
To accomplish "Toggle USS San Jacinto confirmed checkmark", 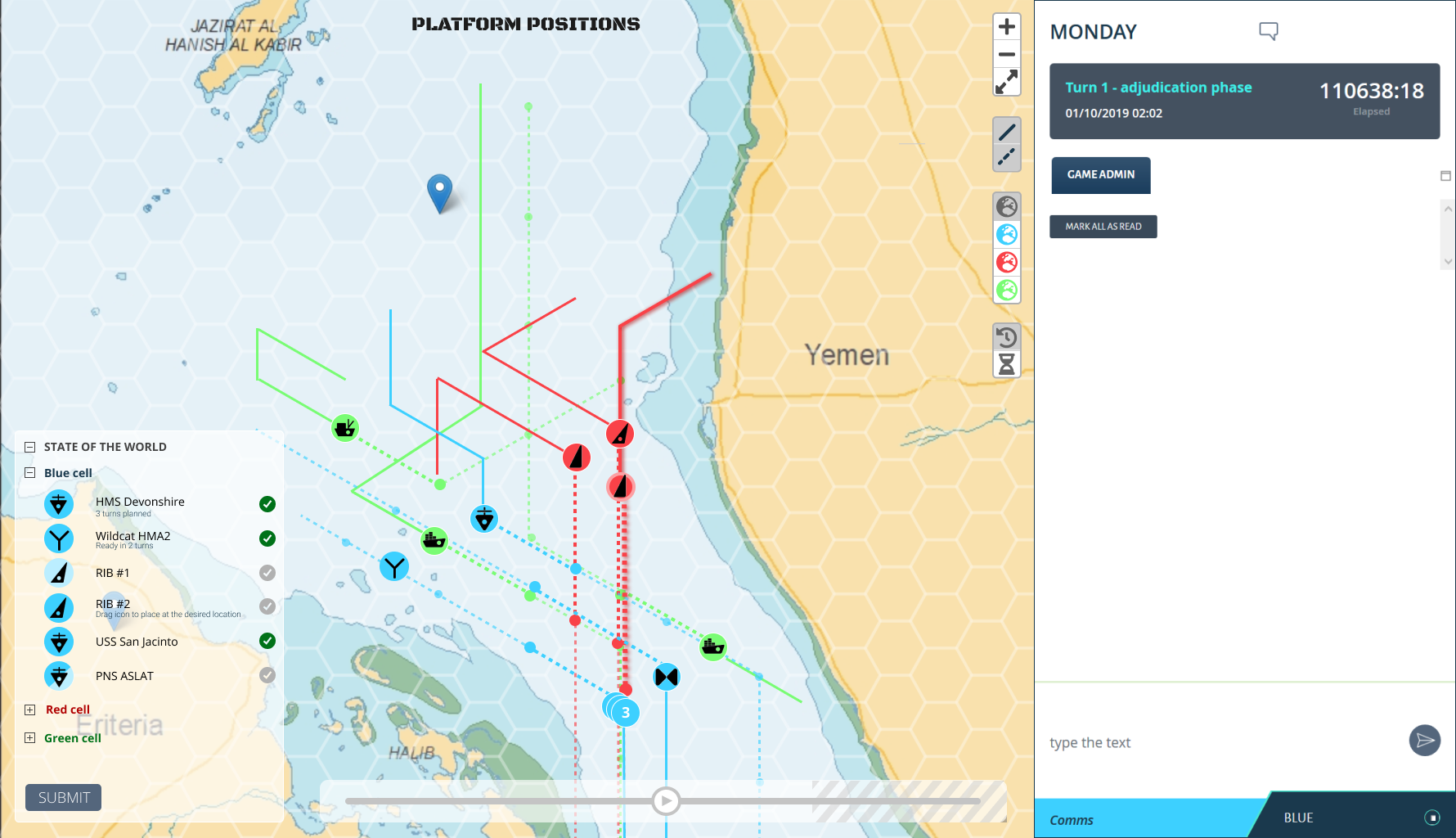I will [x=267, y=641].
